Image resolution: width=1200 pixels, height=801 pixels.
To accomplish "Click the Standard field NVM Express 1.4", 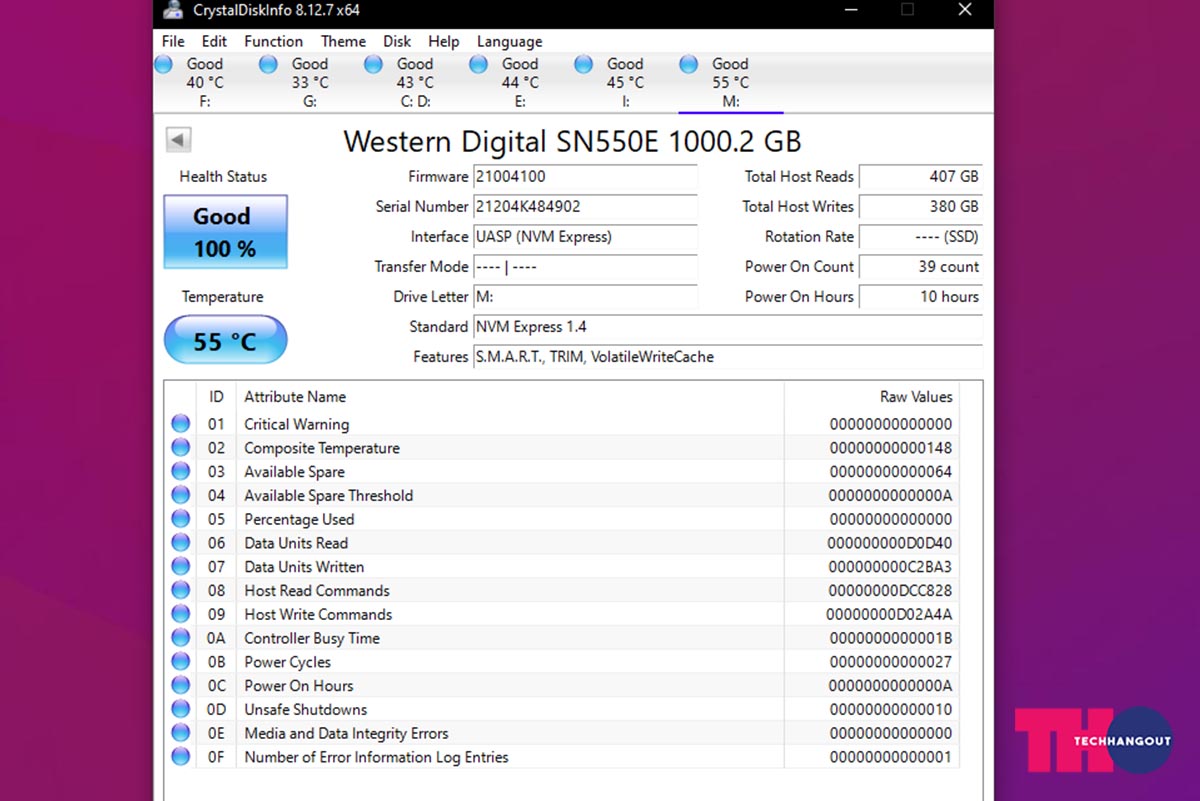I will 728,327.
